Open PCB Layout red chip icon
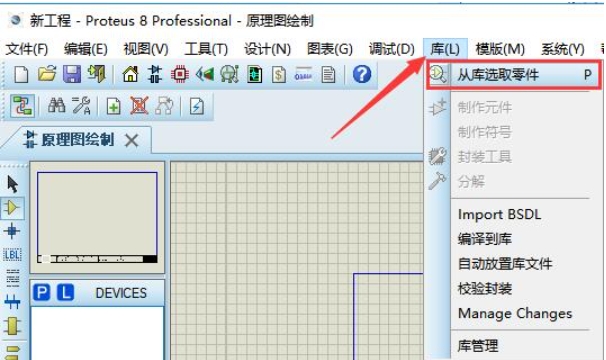606x360 pixels. (180, 74)
